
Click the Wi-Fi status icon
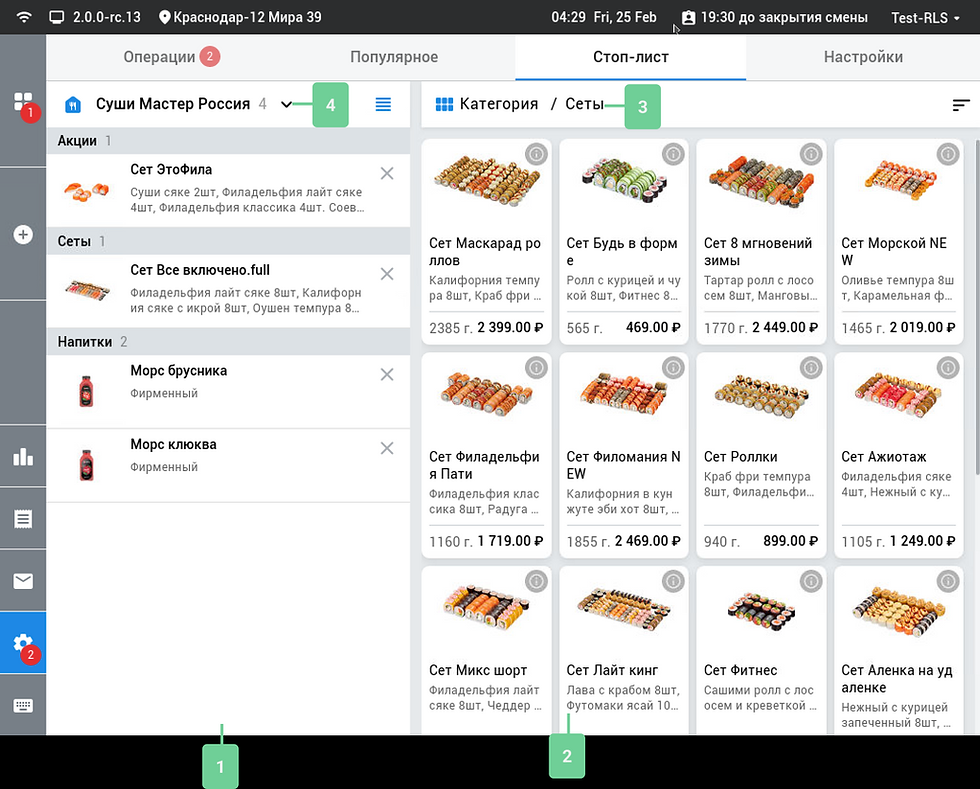tap(24, 17)
